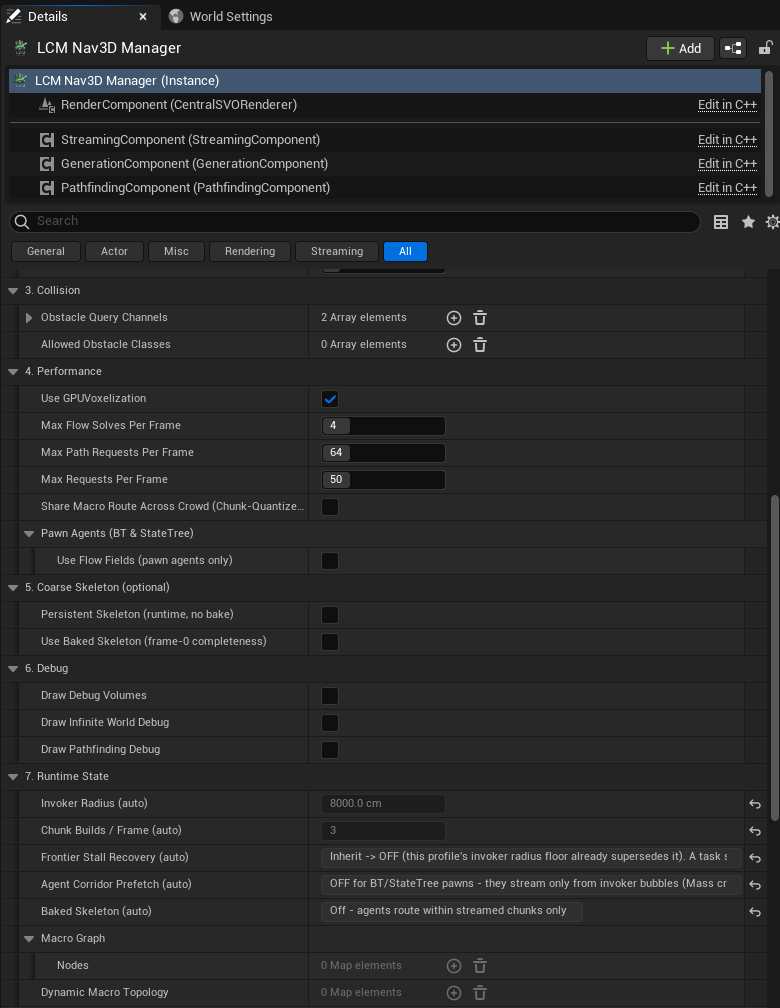Open the details view settings gear
The width and height of the screenshot is (780, 1008).
click(x=772, y=222)
